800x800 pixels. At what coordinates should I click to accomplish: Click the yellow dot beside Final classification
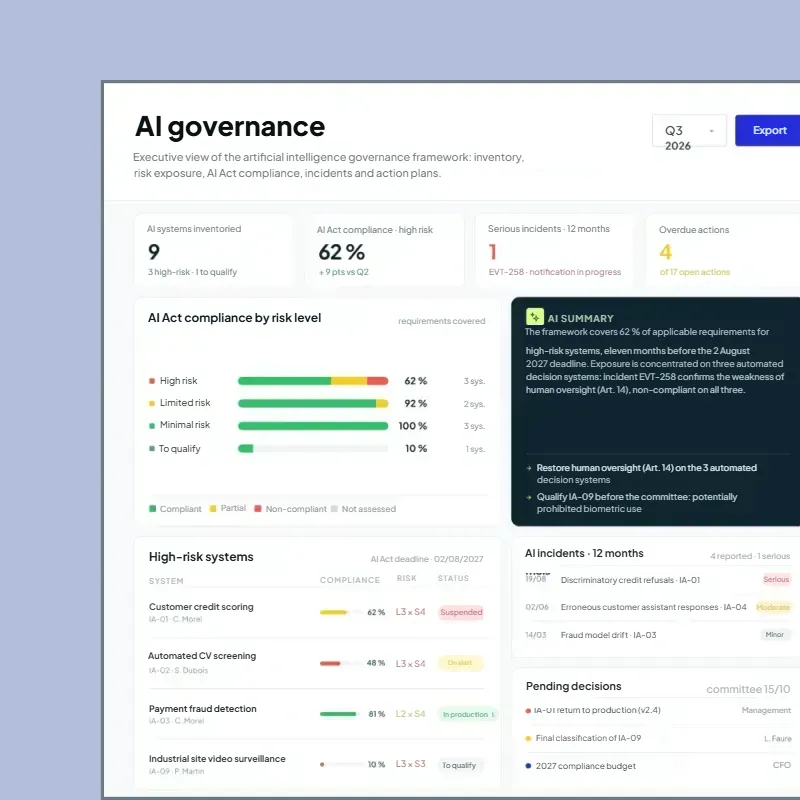point(528,738)
